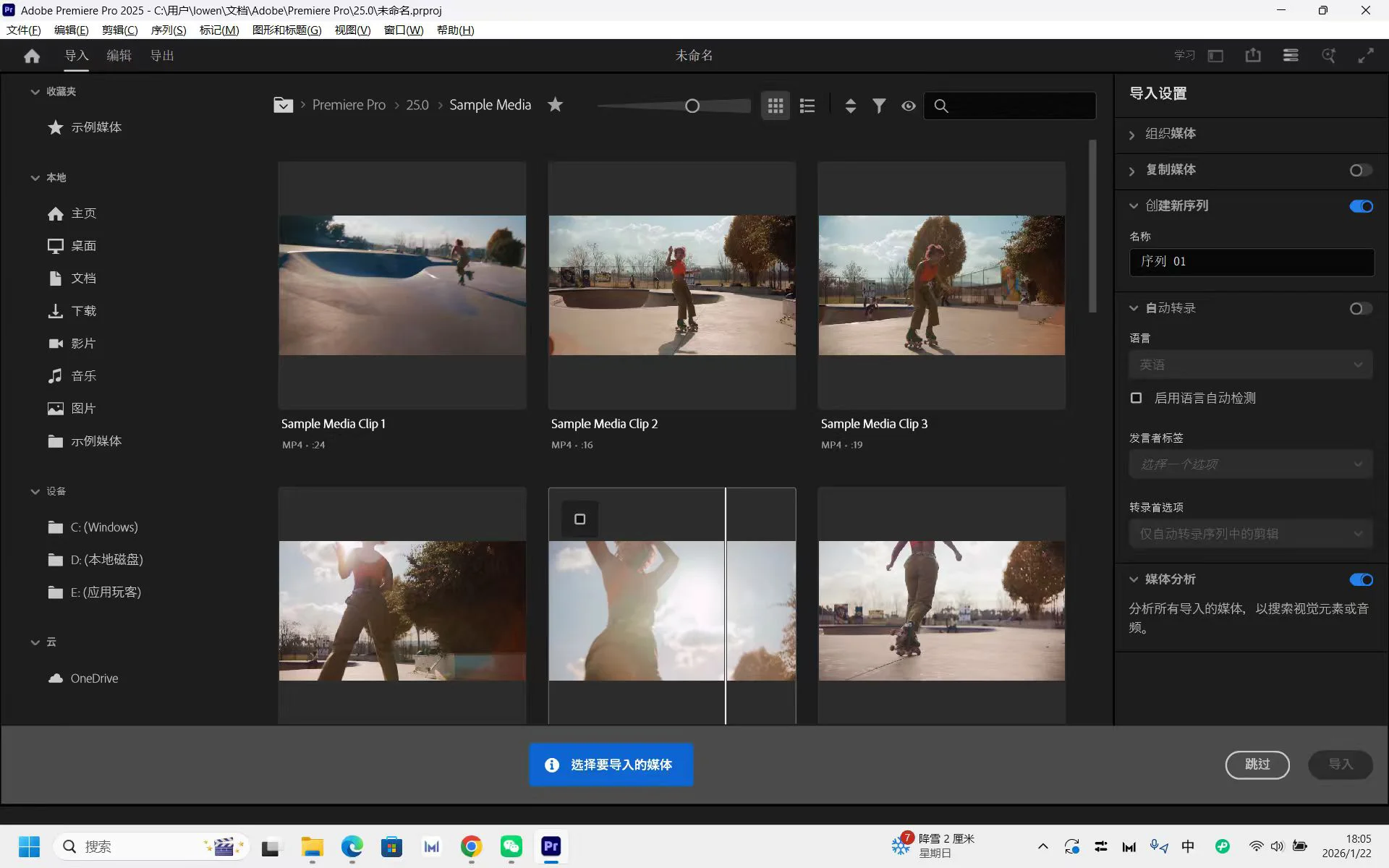The image size is (1389, 868).
Task: Click the Home icon in header
Action: point(32,56)
